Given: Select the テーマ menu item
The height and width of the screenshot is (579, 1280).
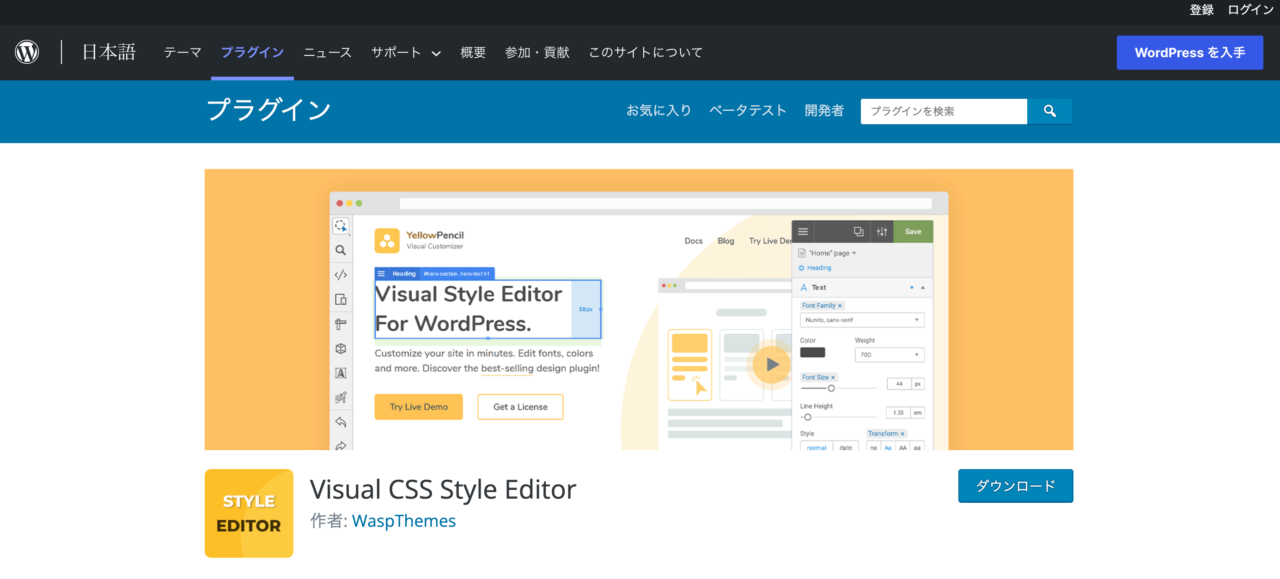Looking at the screenshot, I should click(182, 52).
